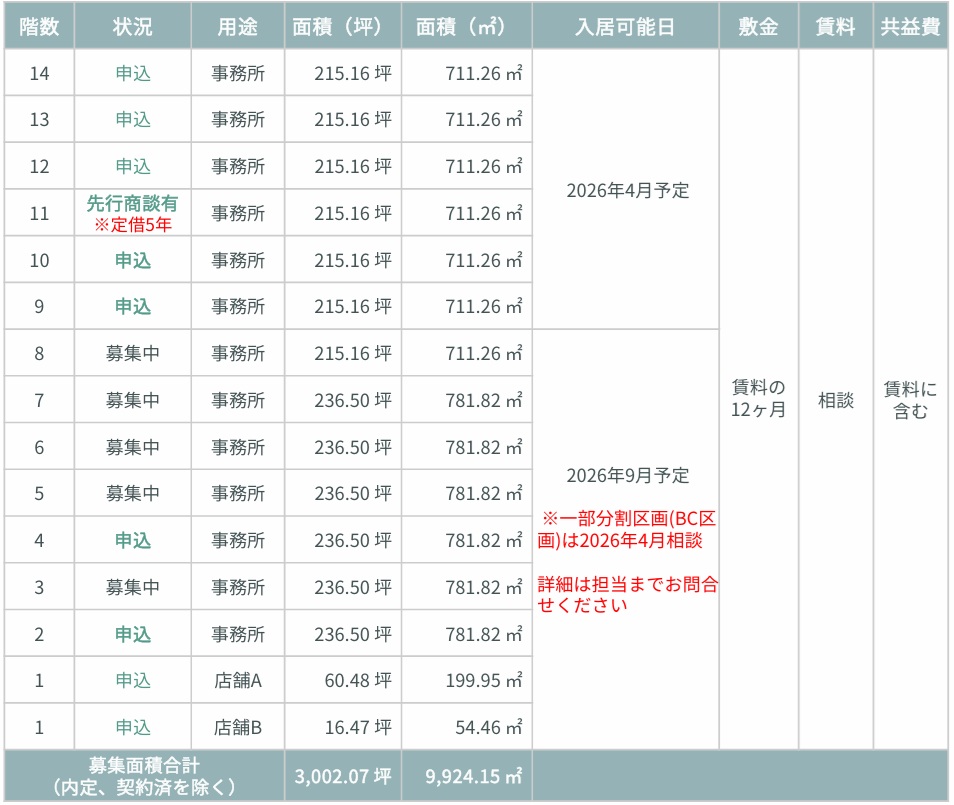Select the 相談 rent cell
This screenshot has width=954, height=805.
835,400
